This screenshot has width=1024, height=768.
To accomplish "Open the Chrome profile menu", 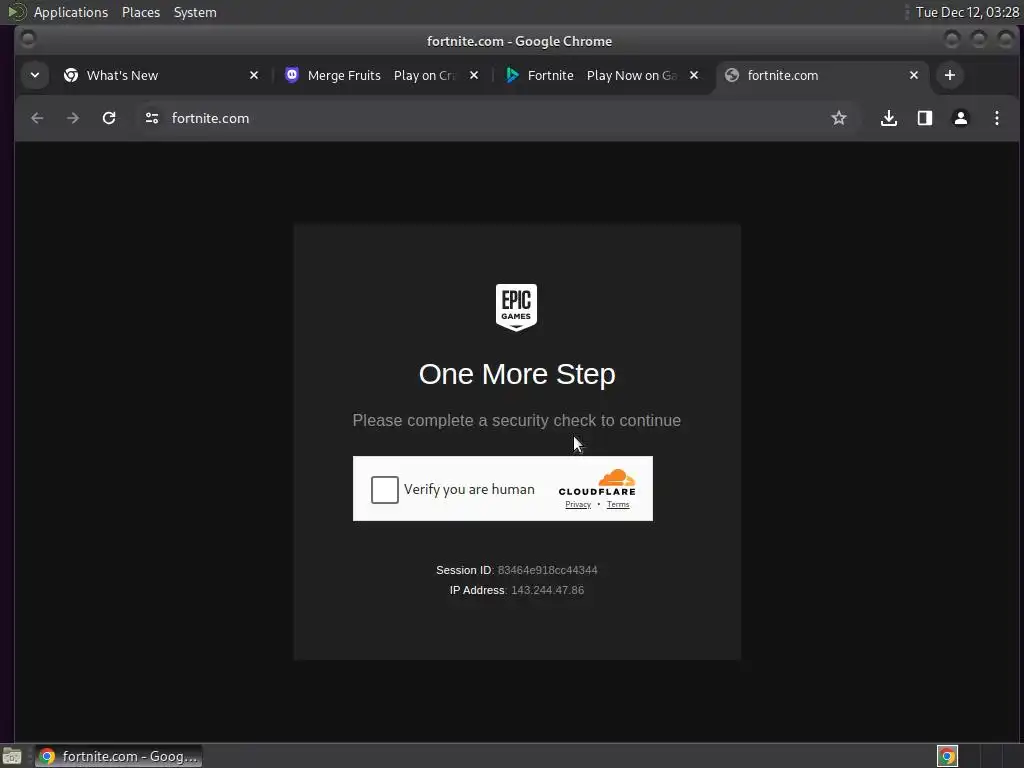I will click(961, 118).
